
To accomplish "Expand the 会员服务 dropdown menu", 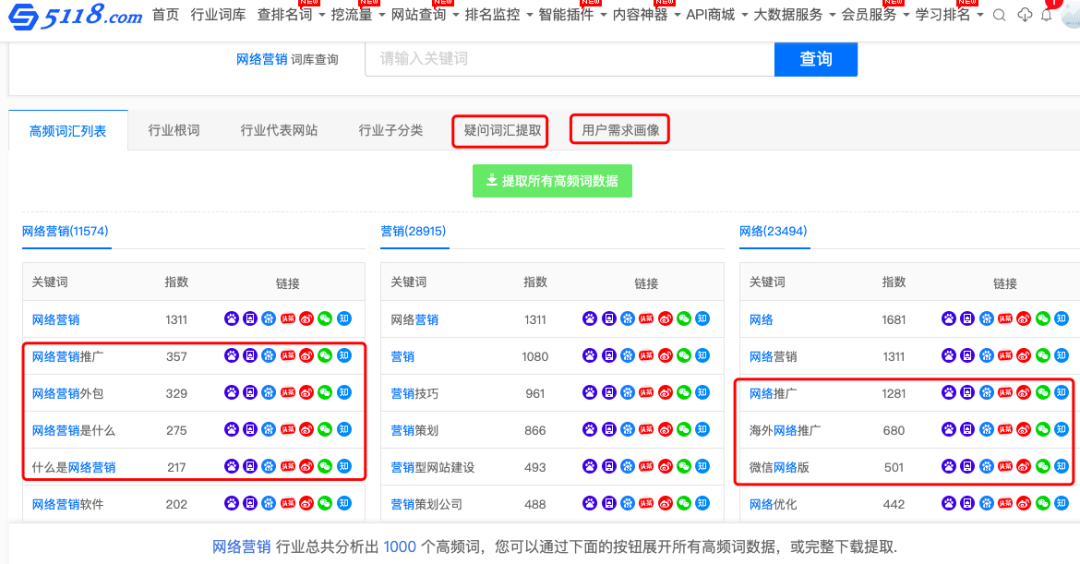I will (x=875, y=14).
